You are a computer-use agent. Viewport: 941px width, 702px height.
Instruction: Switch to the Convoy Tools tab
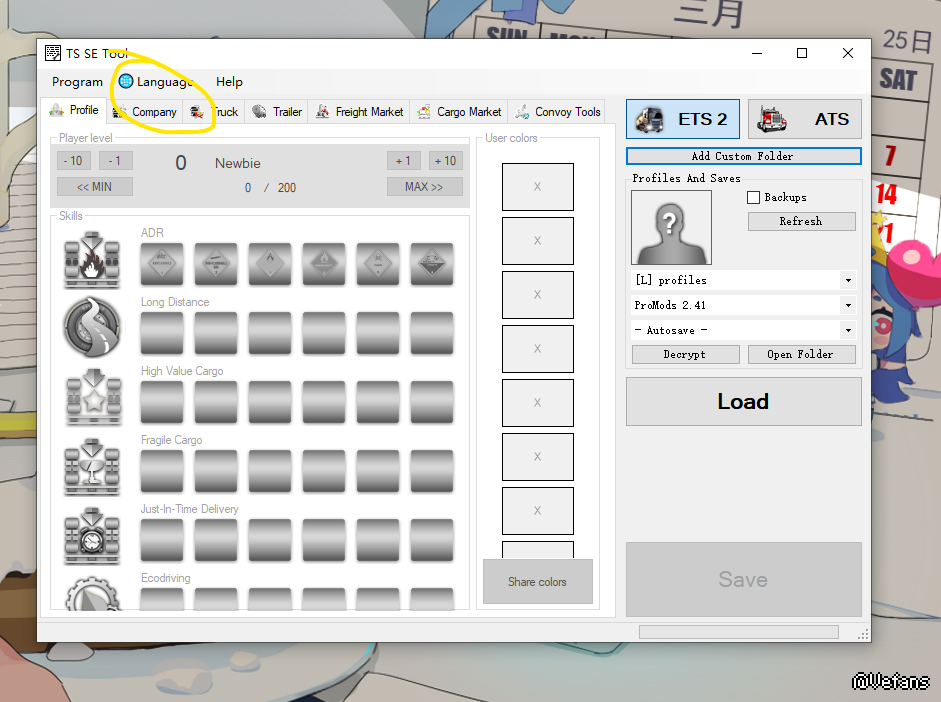click(x=558, y=112)
